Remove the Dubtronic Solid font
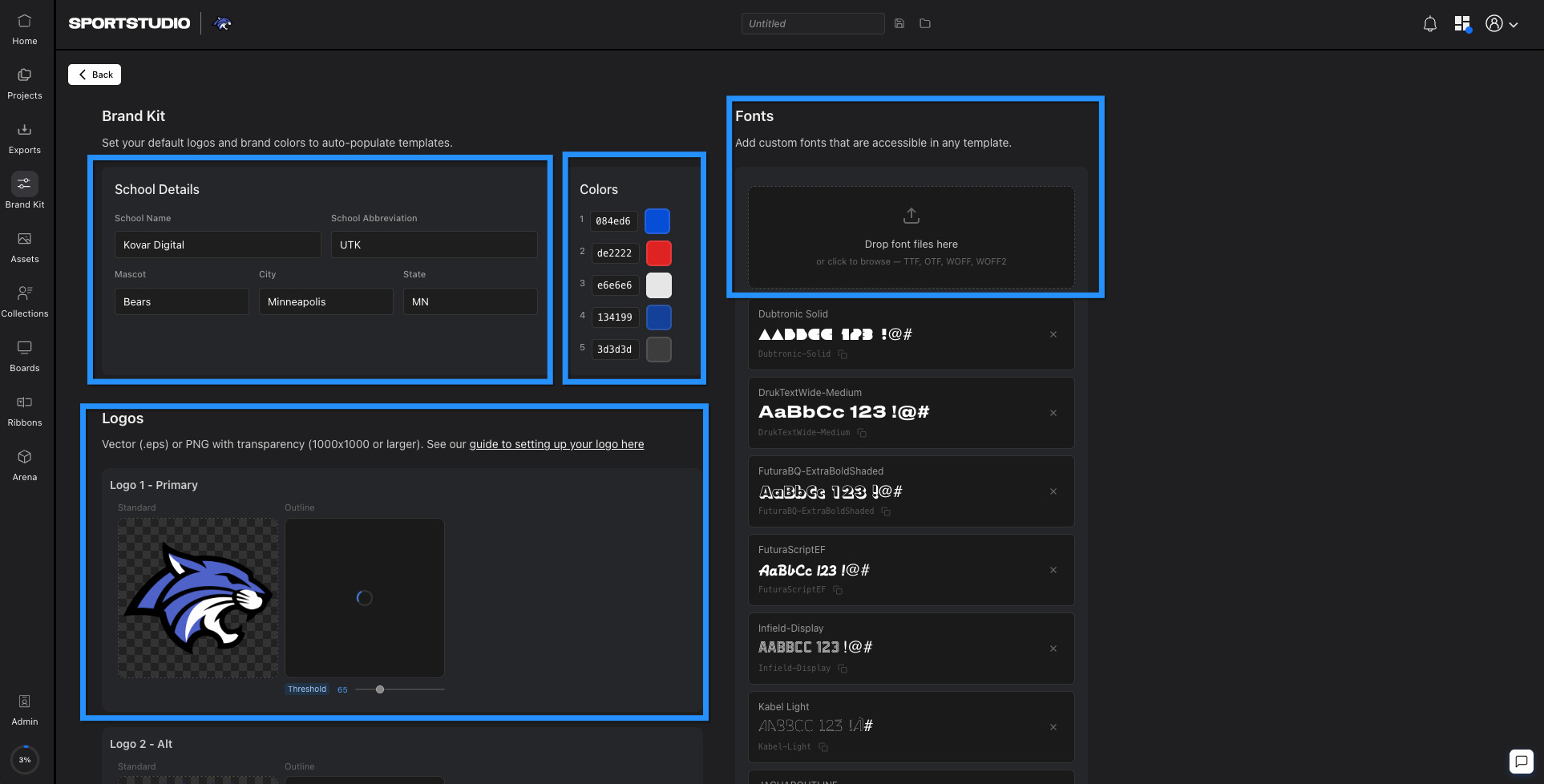 pos(1053,334)
